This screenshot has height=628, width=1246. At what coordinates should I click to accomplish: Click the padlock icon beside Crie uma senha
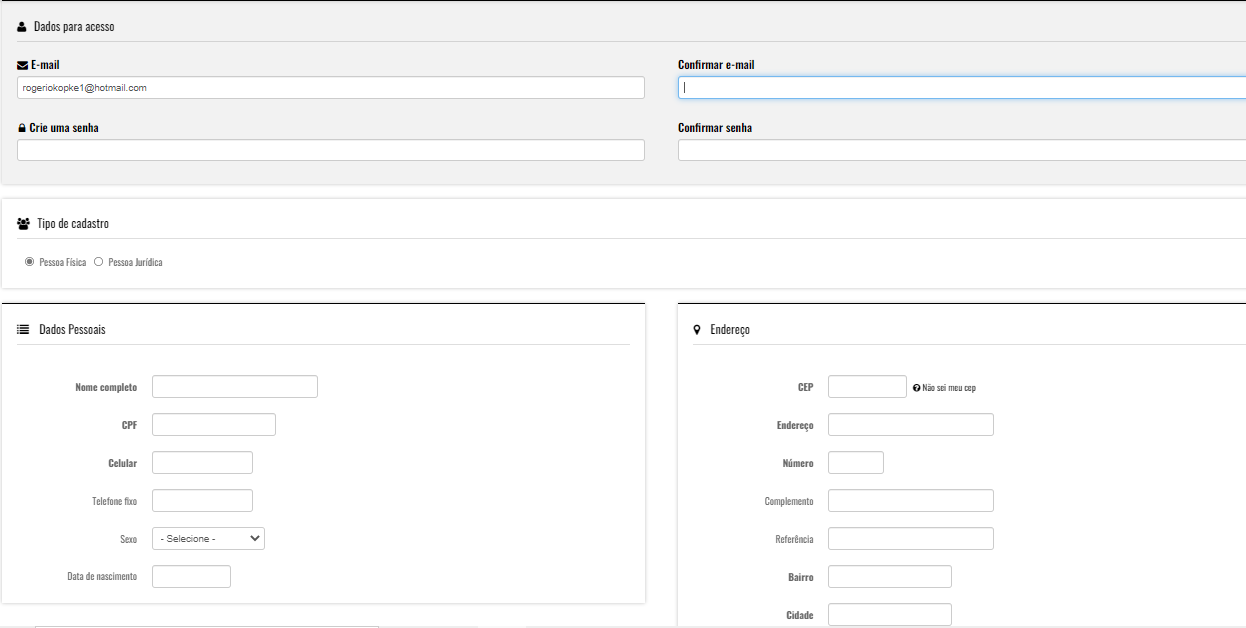click(22, 128)
